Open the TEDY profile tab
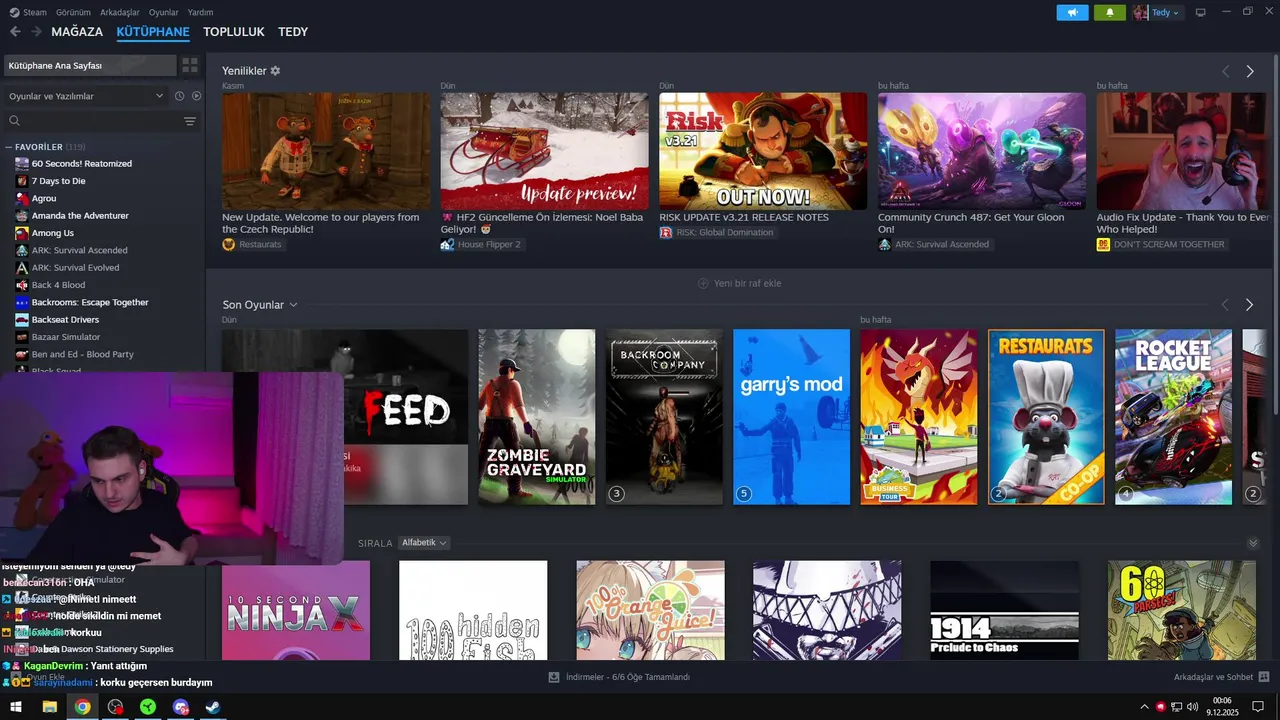 [293, 32]
